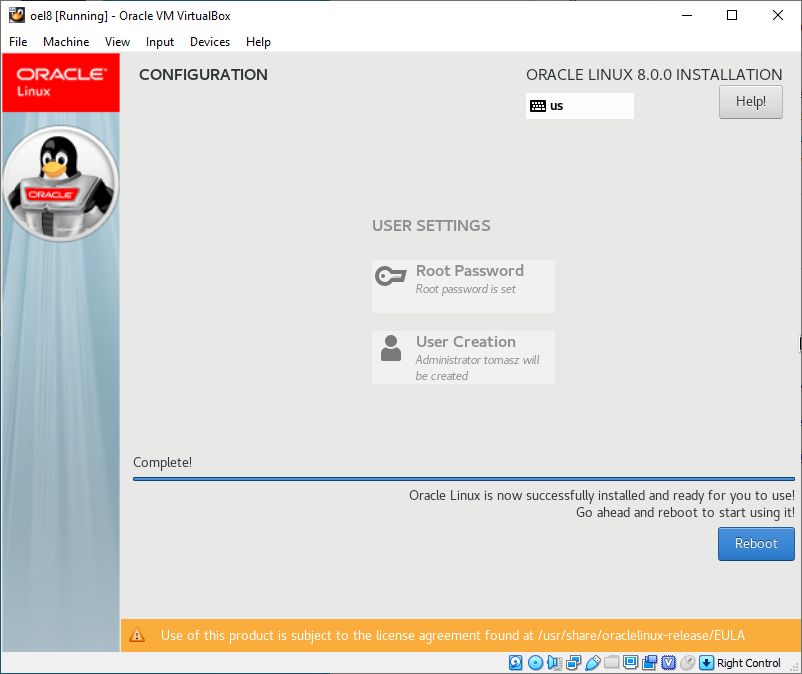Open the USB devices status icon
This screenshot has width=802, height=674.
(592, 663)
